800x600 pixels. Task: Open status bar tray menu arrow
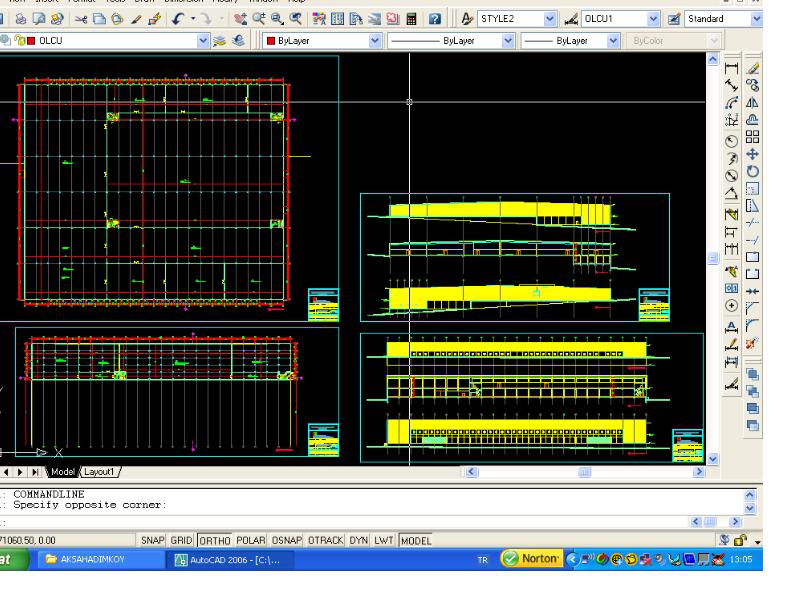[x=758, y=541]
